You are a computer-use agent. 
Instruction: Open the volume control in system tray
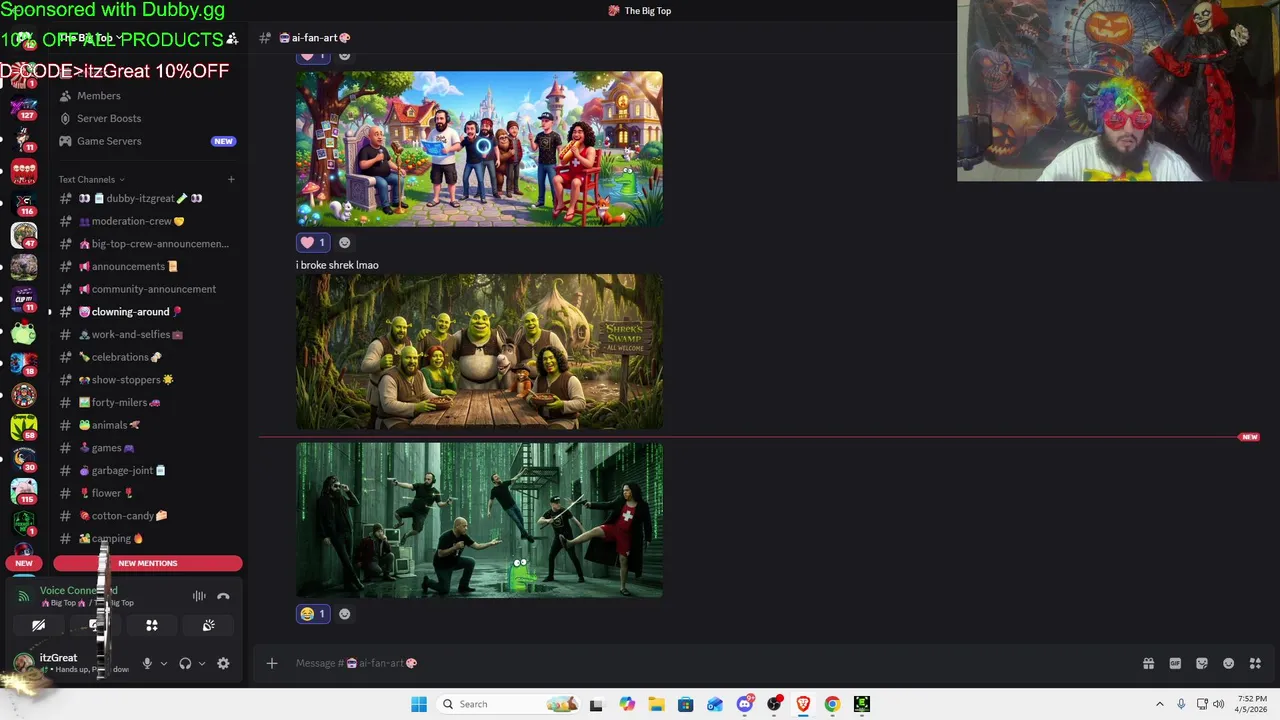1219,704
